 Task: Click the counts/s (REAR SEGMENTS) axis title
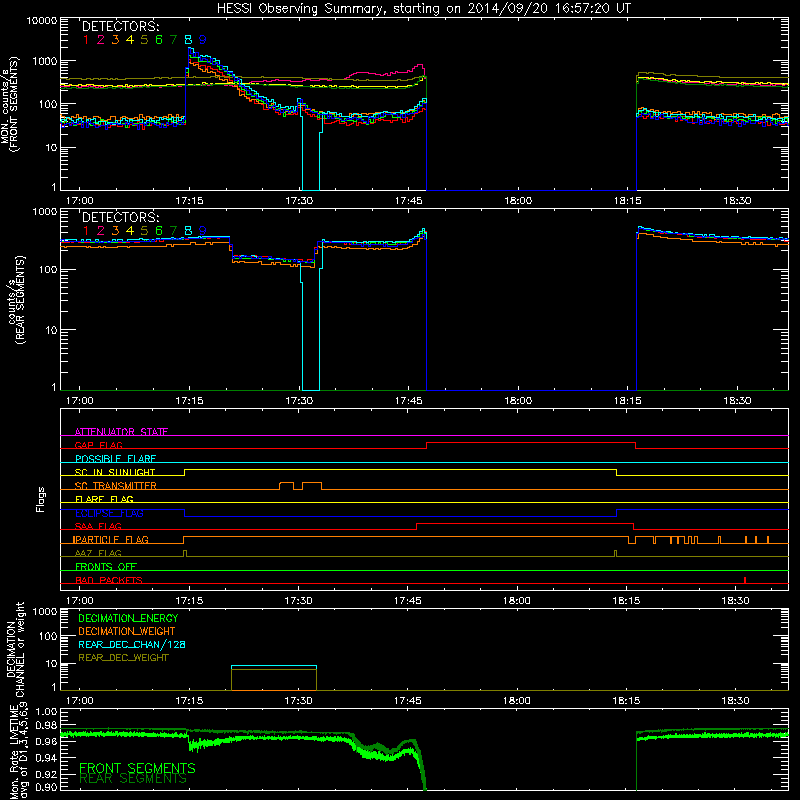tap(15, 300)
